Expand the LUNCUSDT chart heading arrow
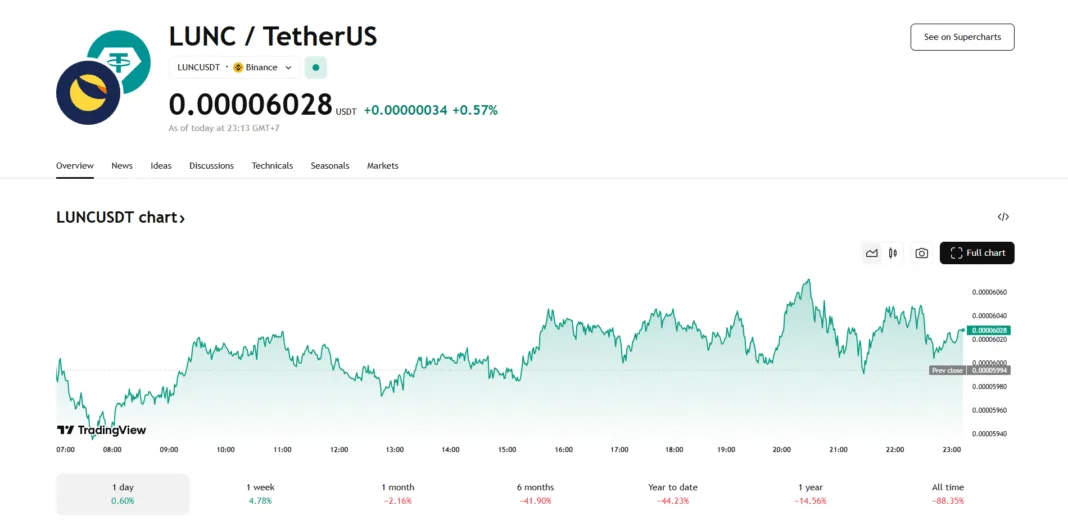The width and height of the screenshot is (1068, 524). point(182,218)
